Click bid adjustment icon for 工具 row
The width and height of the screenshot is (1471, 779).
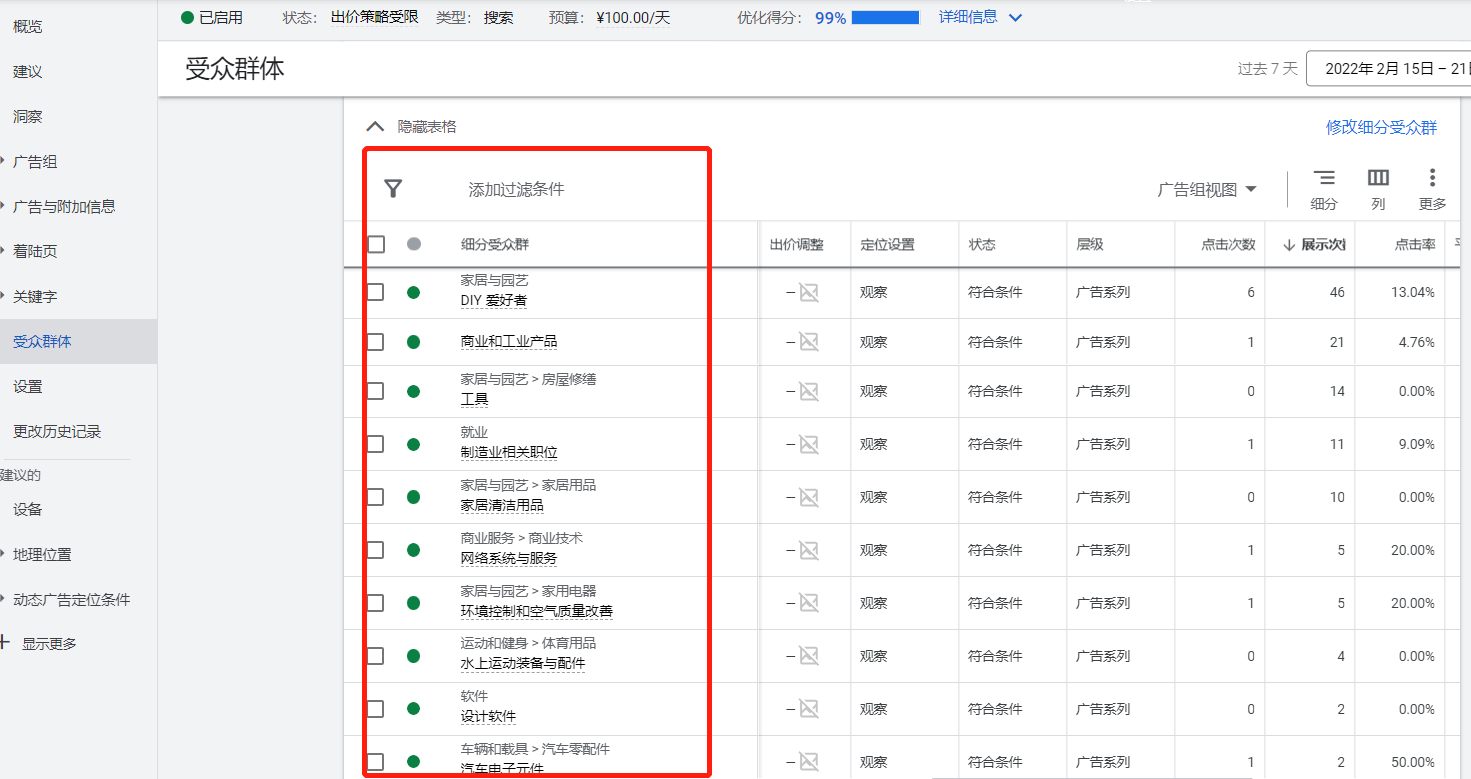pos(809,391)
